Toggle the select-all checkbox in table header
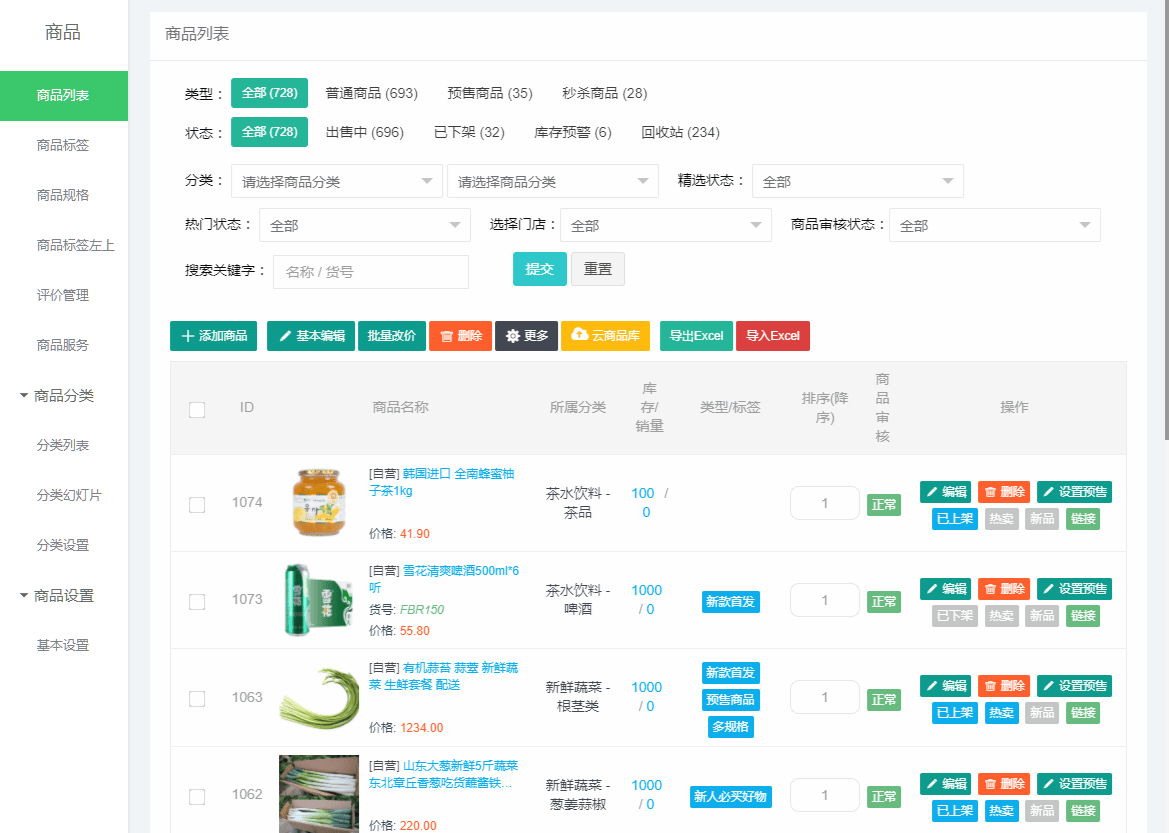The width and height of the screenshot is (1169, 833). tap(197, 409)
